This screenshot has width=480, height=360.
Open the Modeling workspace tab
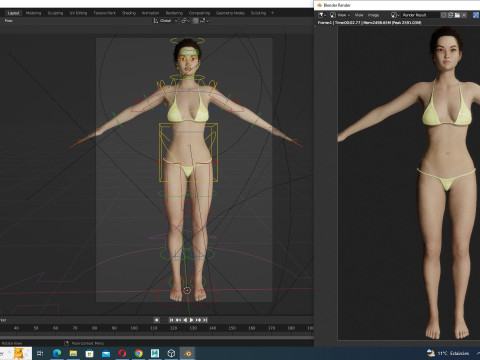click(34, 13)
